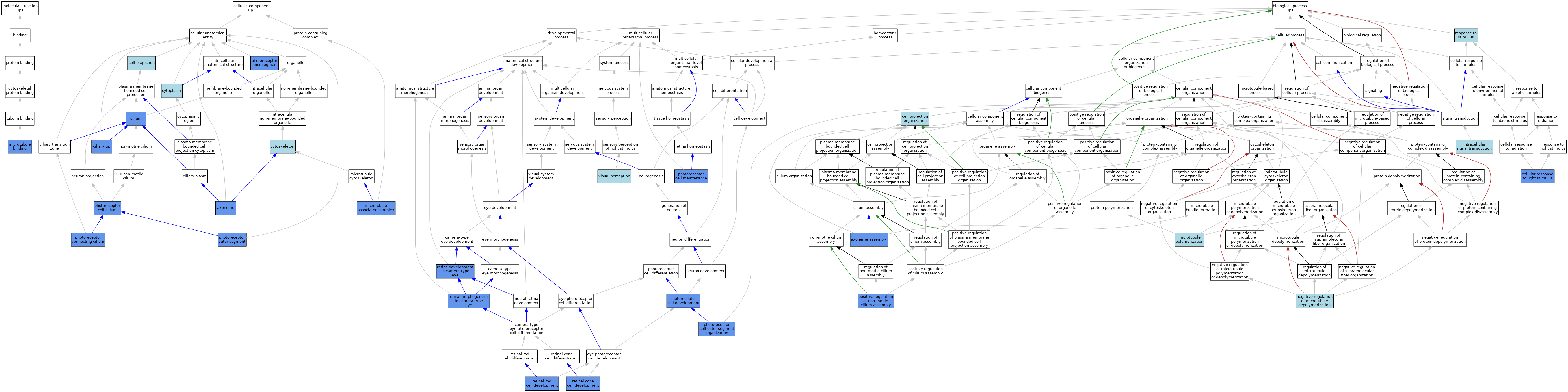Click the 'molecular_function Rp1' root node
Viewport: 1568px width, 392px height.
20,8
